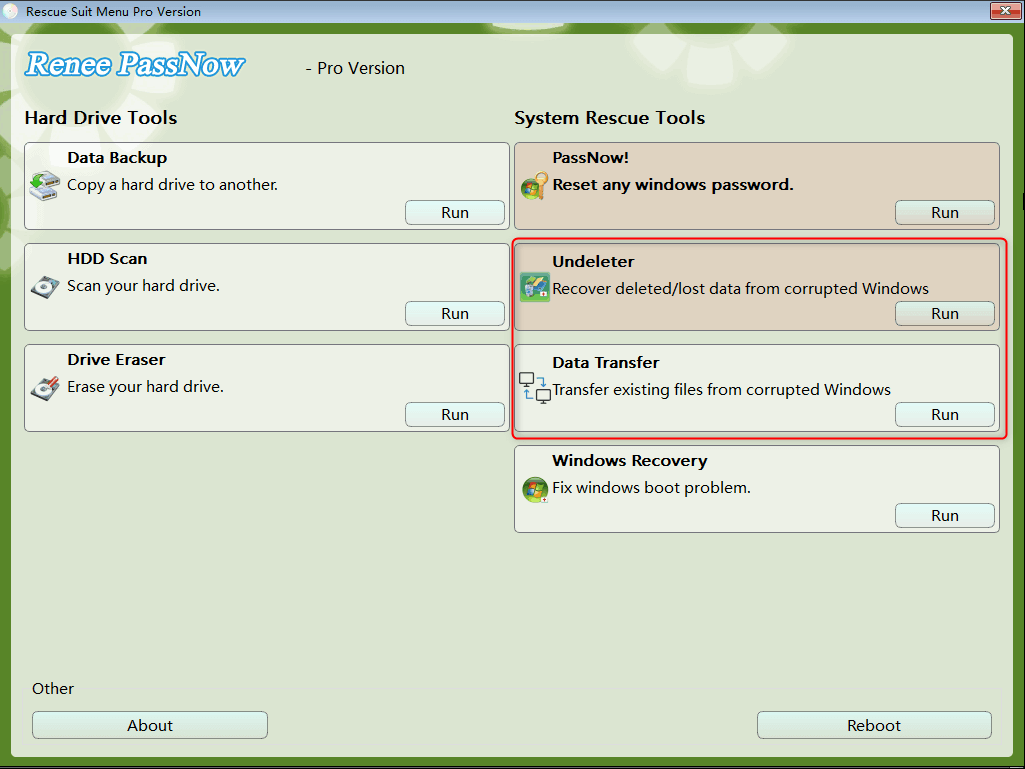
Task: Select the 'HDD Scan' title text
Action: [107, 258]
